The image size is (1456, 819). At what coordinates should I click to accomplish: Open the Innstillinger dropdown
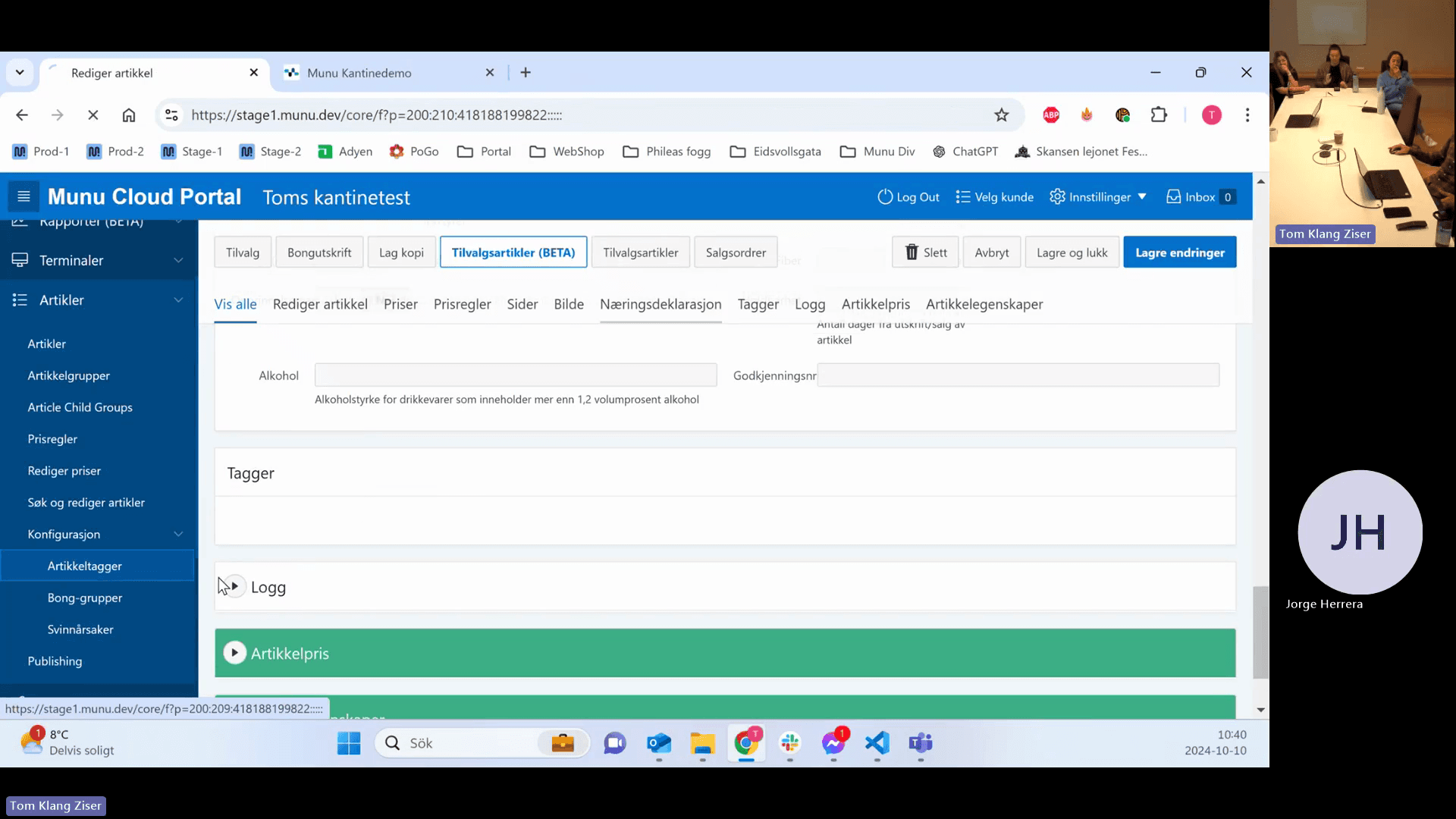point(1098,197)
